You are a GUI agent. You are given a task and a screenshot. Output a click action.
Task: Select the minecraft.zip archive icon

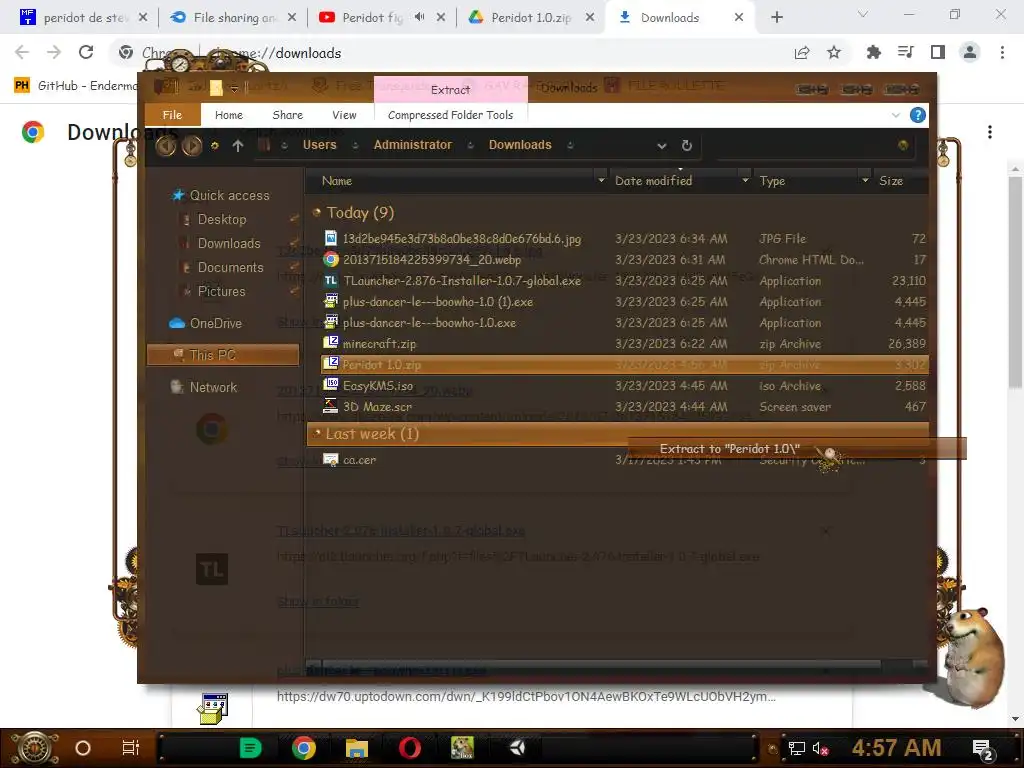coord(331,343)
